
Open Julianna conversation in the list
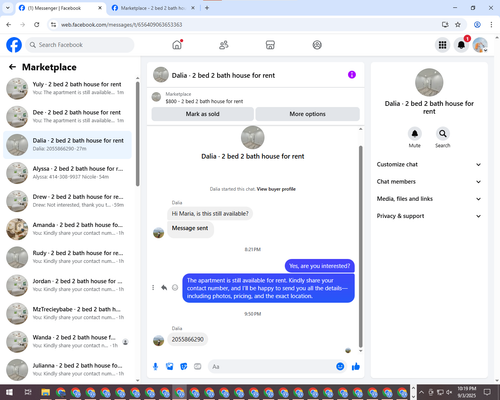[x=68, y=370]
